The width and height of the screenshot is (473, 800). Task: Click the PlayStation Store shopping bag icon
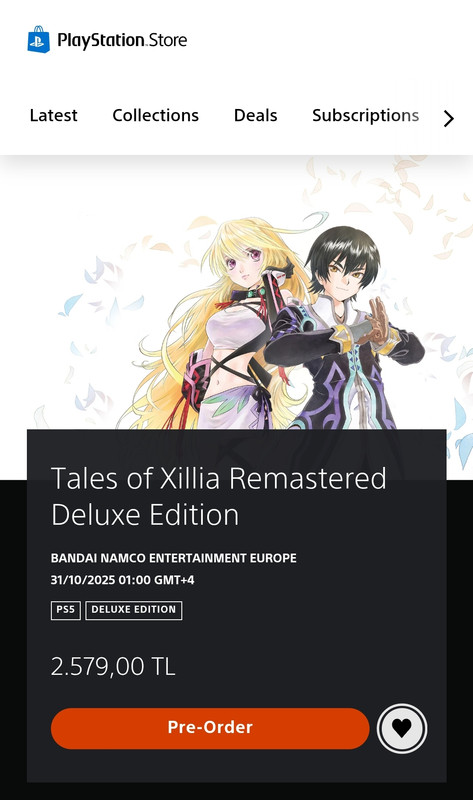pyautogui.click(x=39, y=39)
